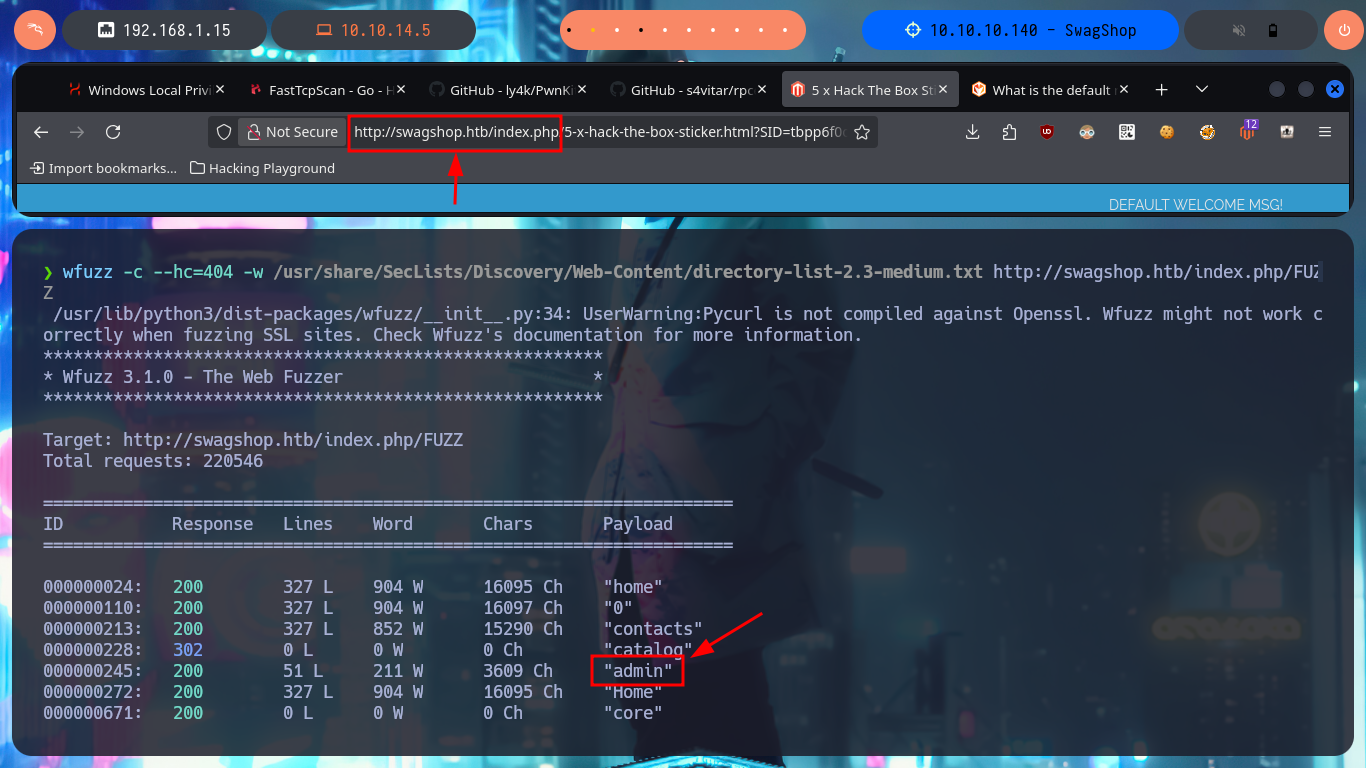The width and height of the screenshot is (1366, 768).
Task: Click the muted volume icon in the panel
Action: (x=1240, y=30)
